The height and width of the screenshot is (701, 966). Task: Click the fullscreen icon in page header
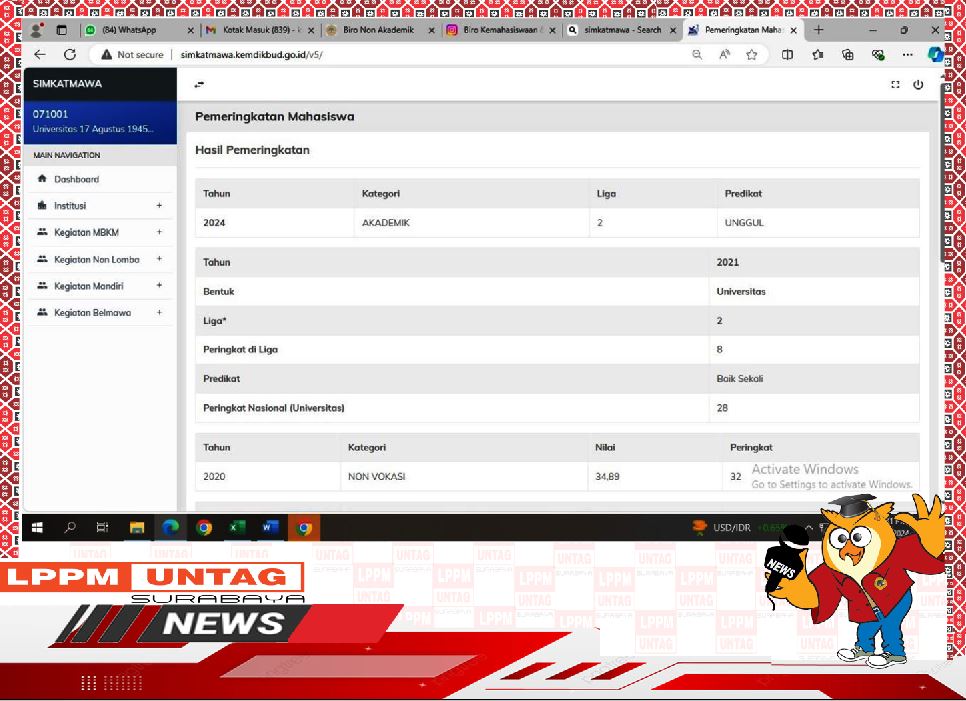pyautogui.click(x=895, y=85)
